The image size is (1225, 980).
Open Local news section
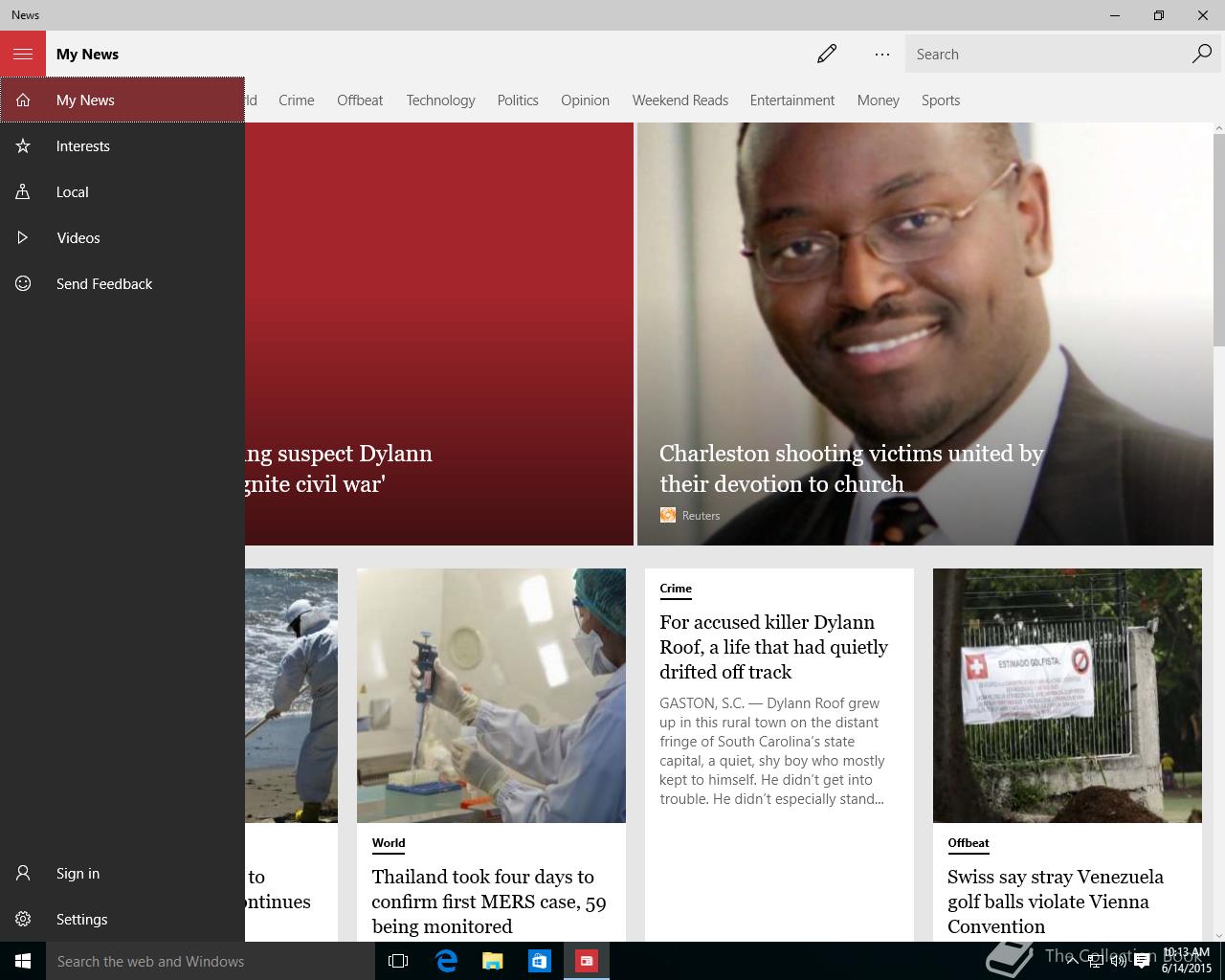[x=122, y=191]
